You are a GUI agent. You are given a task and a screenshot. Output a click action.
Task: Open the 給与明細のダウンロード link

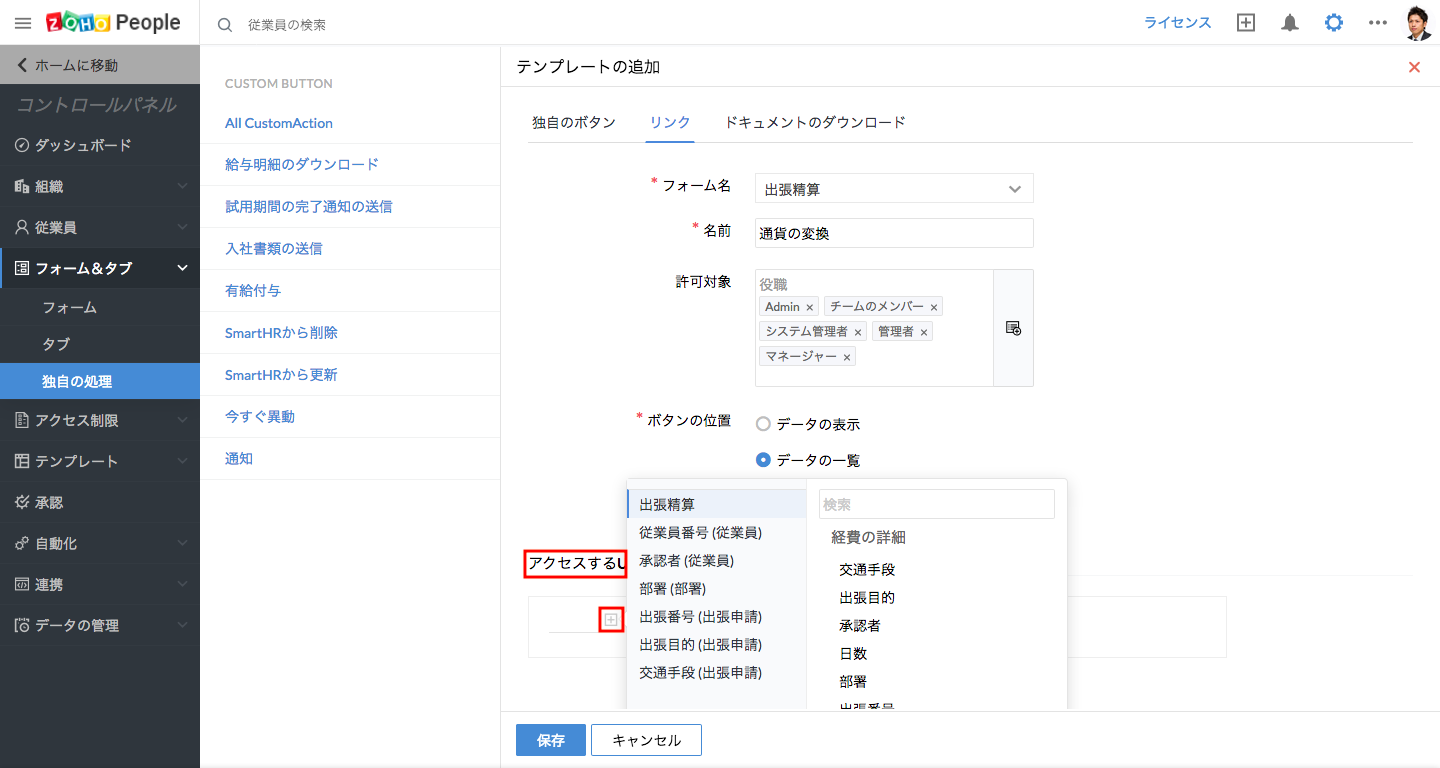[301, 164]
